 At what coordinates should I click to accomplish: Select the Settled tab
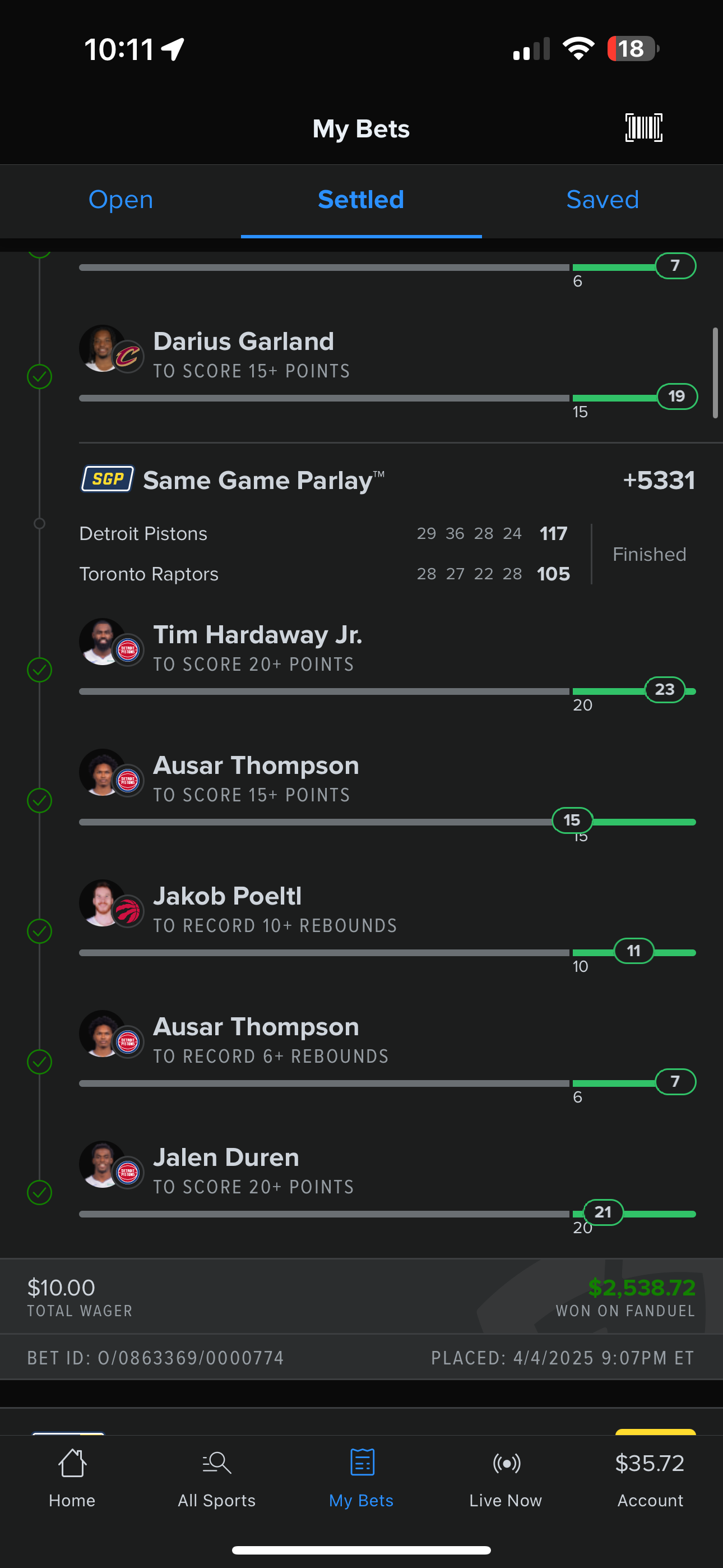361,200
